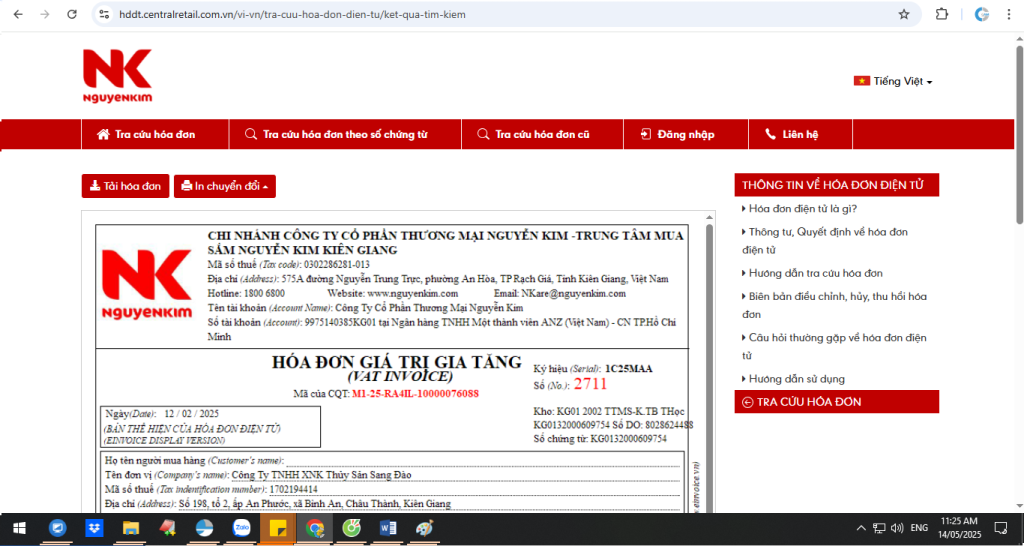1024x546 pixels.
Task: Click the Nguyen Kim logo inside invoice
Action: pos(147,283)
